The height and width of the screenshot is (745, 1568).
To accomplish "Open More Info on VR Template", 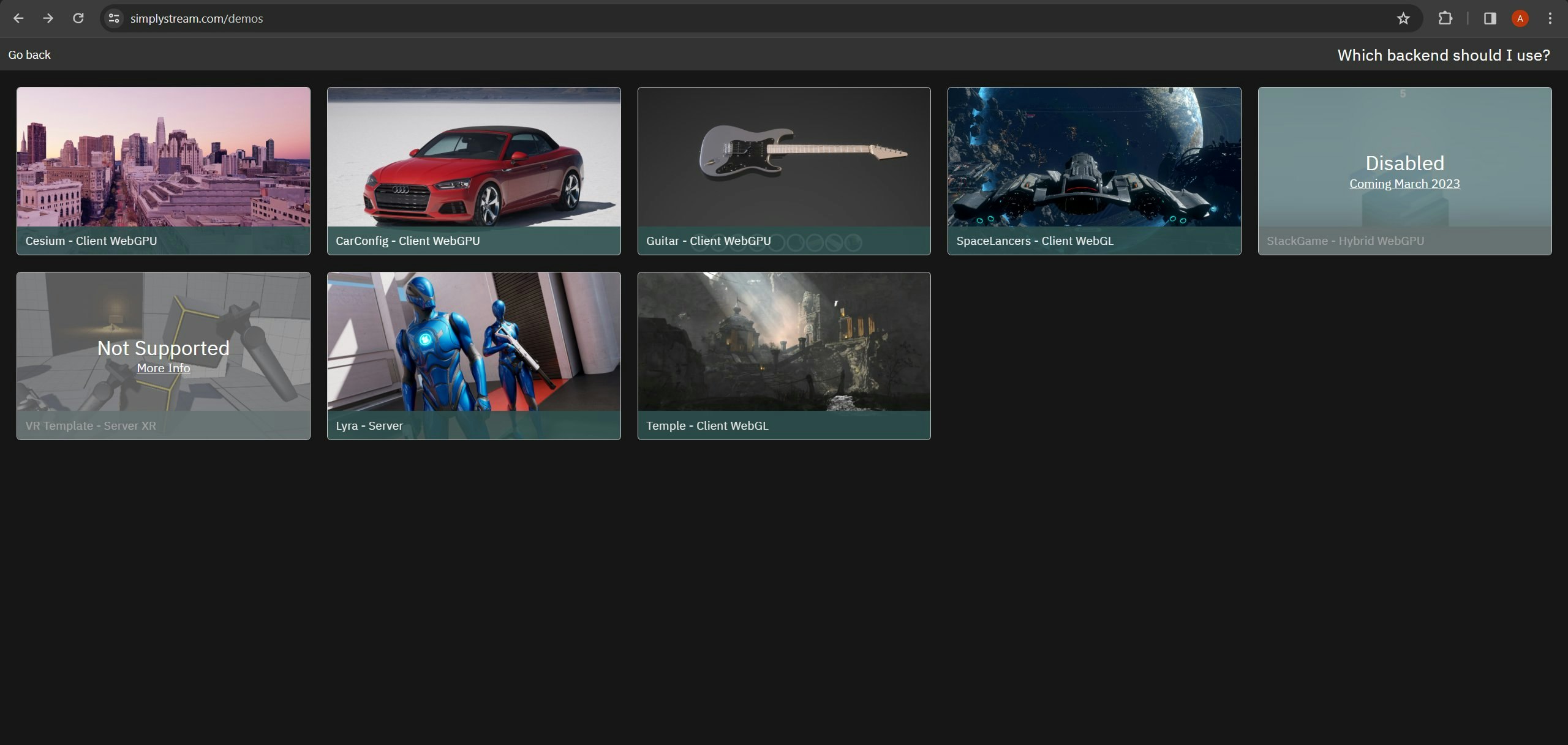I will (x=164, y=368).
